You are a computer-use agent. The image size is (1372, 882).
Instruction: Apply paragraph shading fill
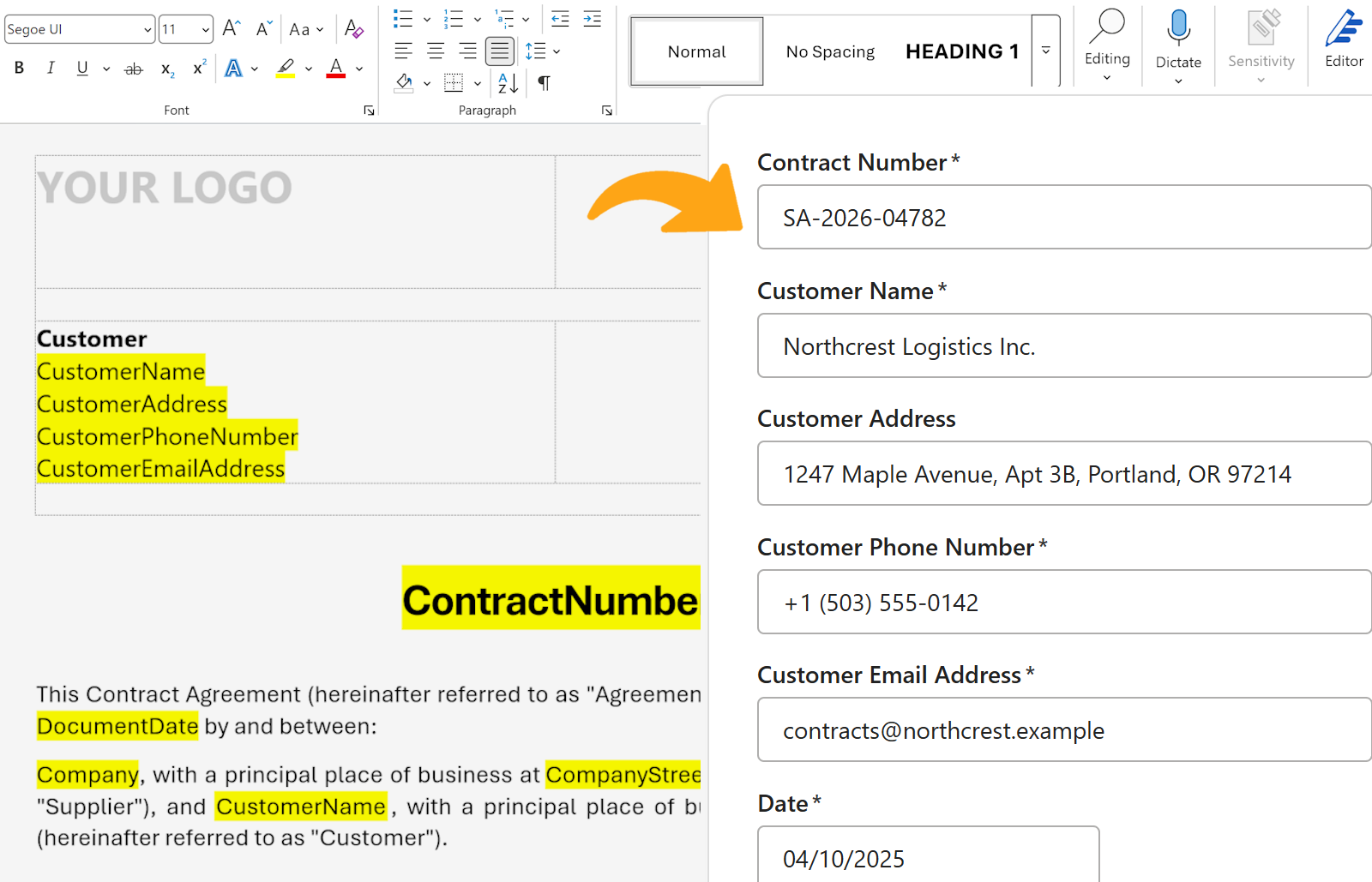coord(404,83)
